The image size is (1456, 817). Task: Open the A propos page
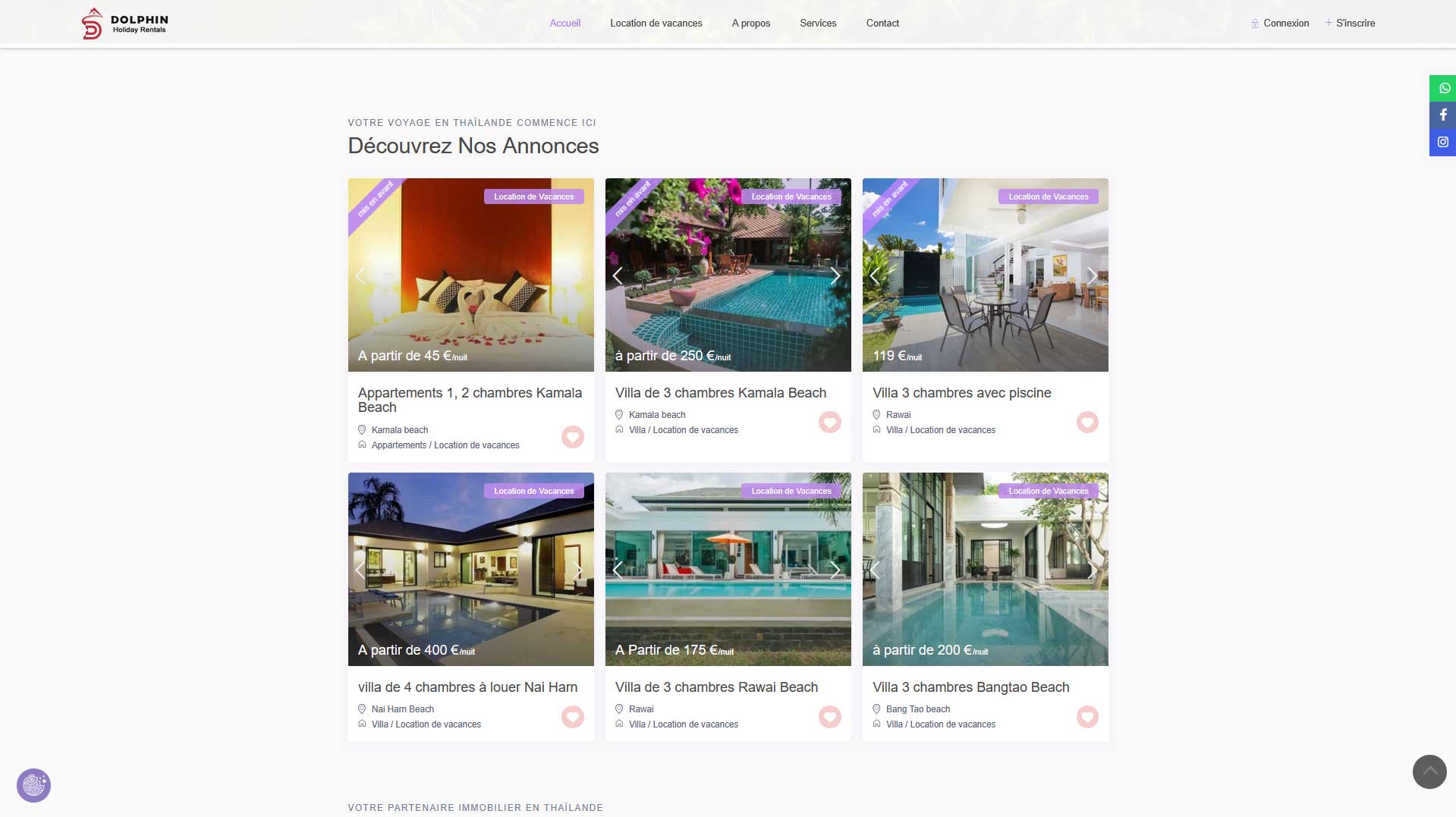[751, 24]
